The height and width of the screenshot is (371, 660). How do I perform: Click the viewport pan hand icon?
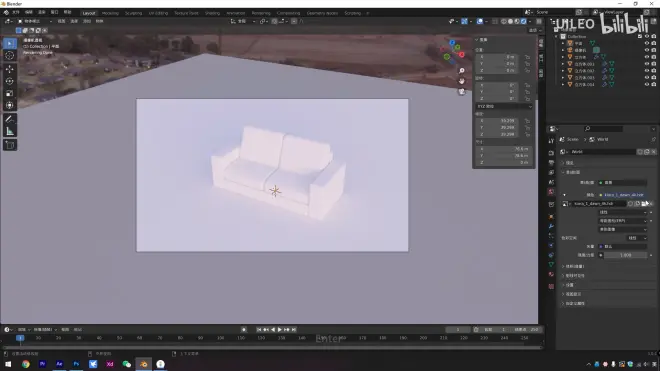coord(462,81)
